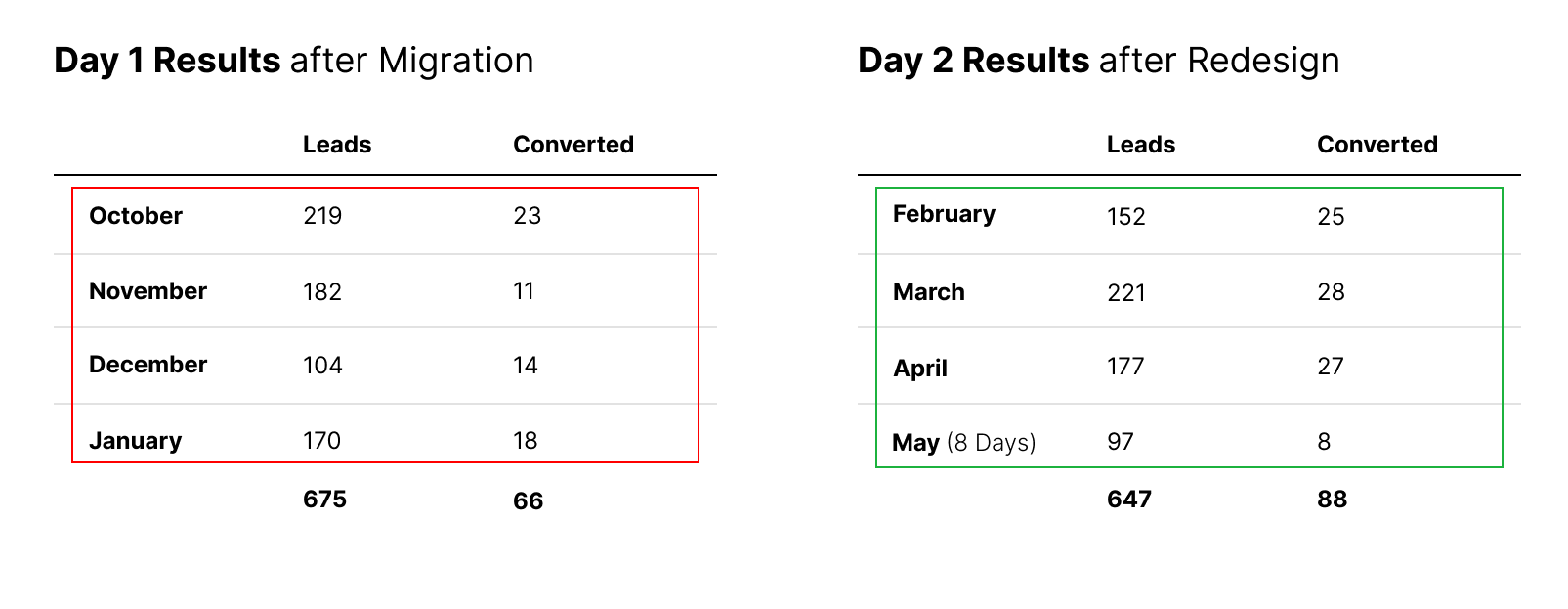Click the Day 2 total leads 647
This screenshot has height=609, width=1568.
coord(1129,500)
